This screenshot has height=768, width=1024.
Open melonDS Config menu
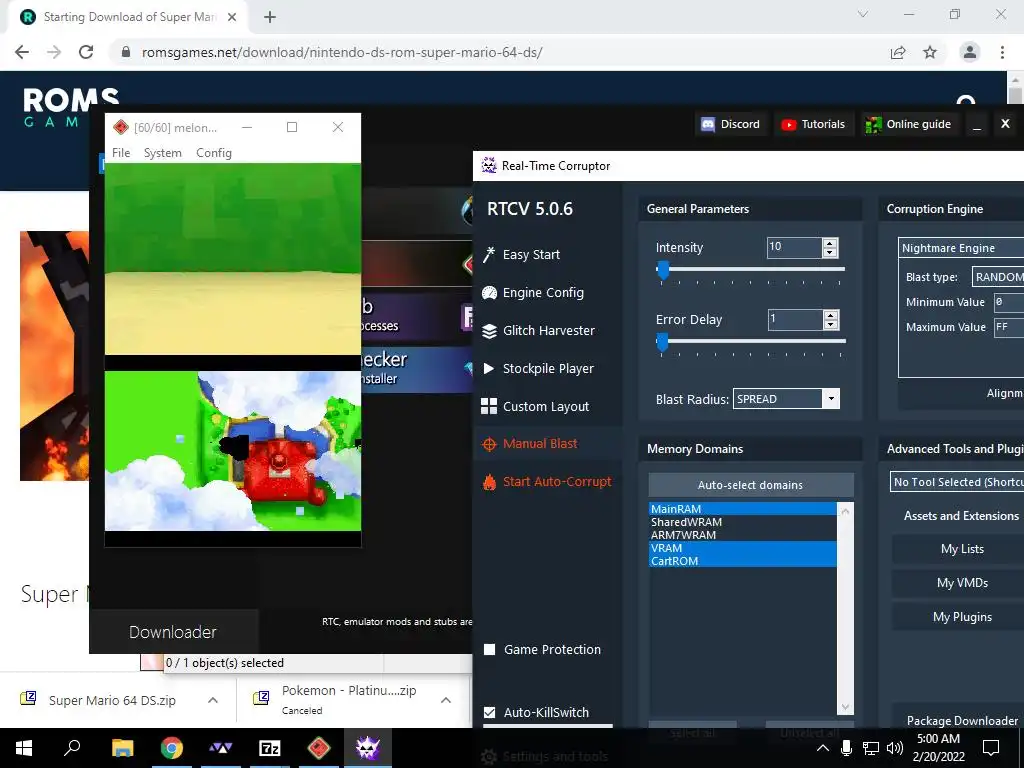tap(214, 153)
